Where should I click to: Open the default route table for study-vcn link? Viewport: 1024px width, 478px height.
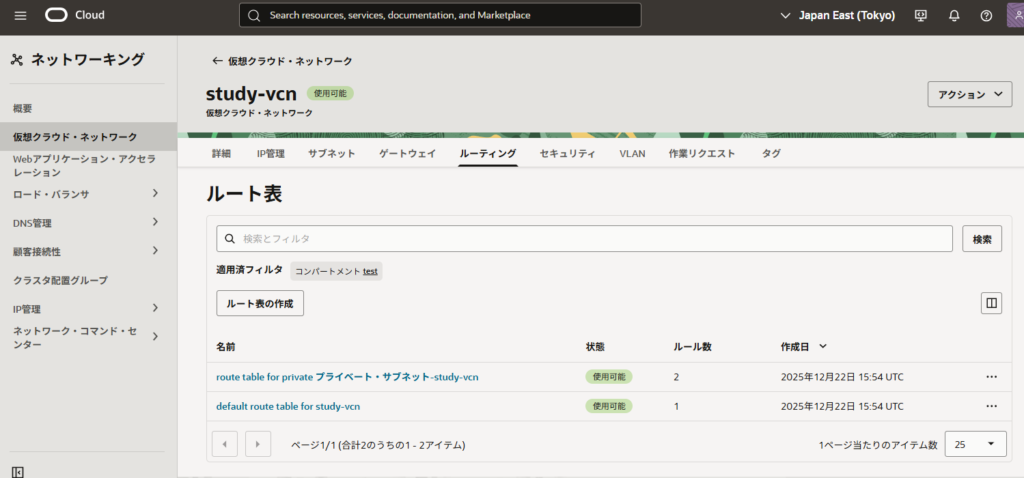coord(288,406)
